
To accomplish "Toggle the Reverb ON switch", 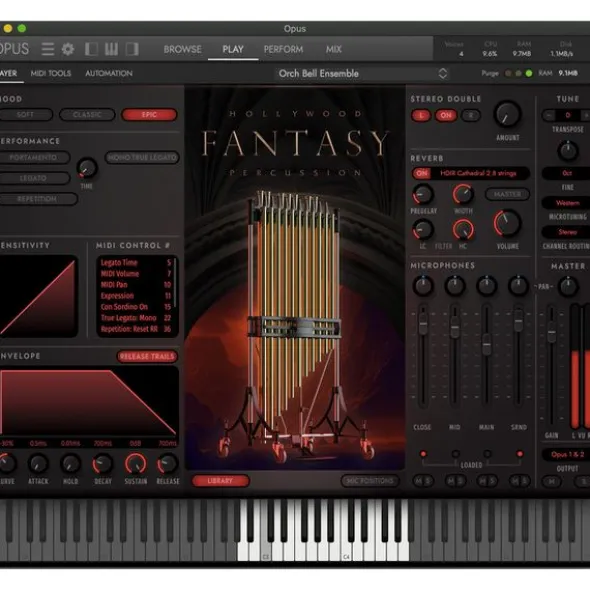I will pyautogui.click(x=422, y=173).
